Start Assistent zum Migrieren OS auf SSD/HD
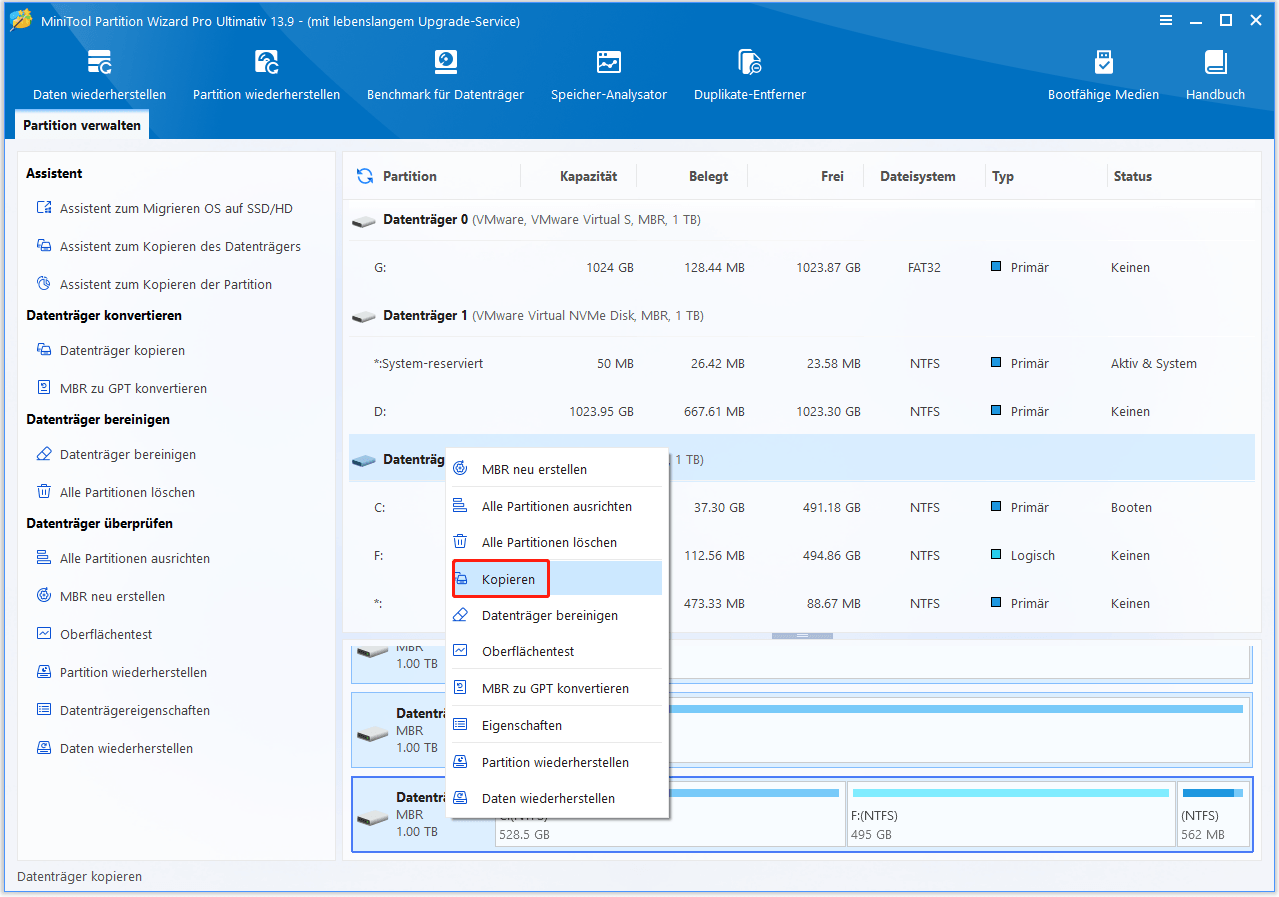Image resolution: width=1279 pixels, height=897 pixels. (164, 208)
